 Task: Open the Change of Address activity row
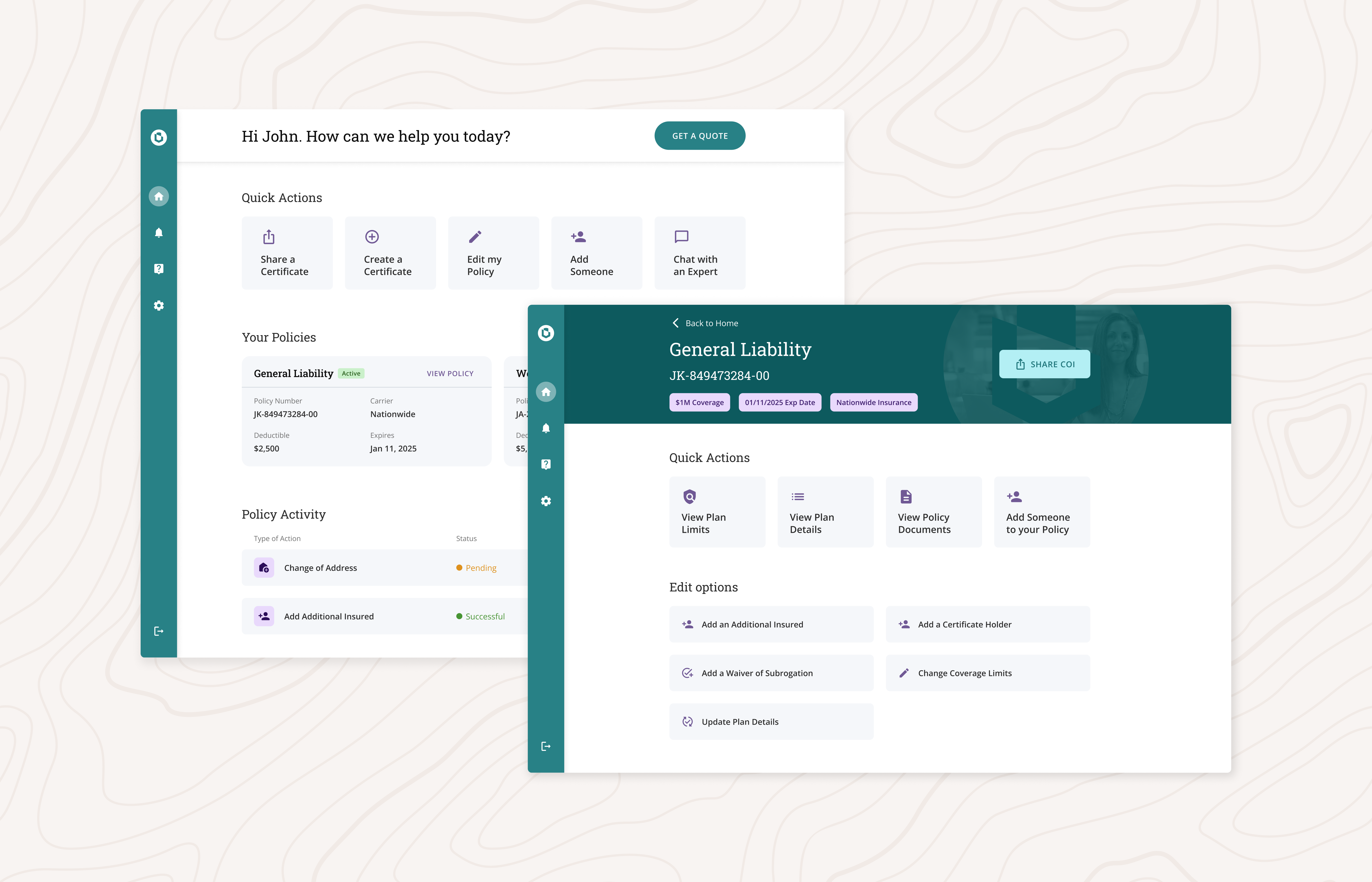(x=385, y=568)
